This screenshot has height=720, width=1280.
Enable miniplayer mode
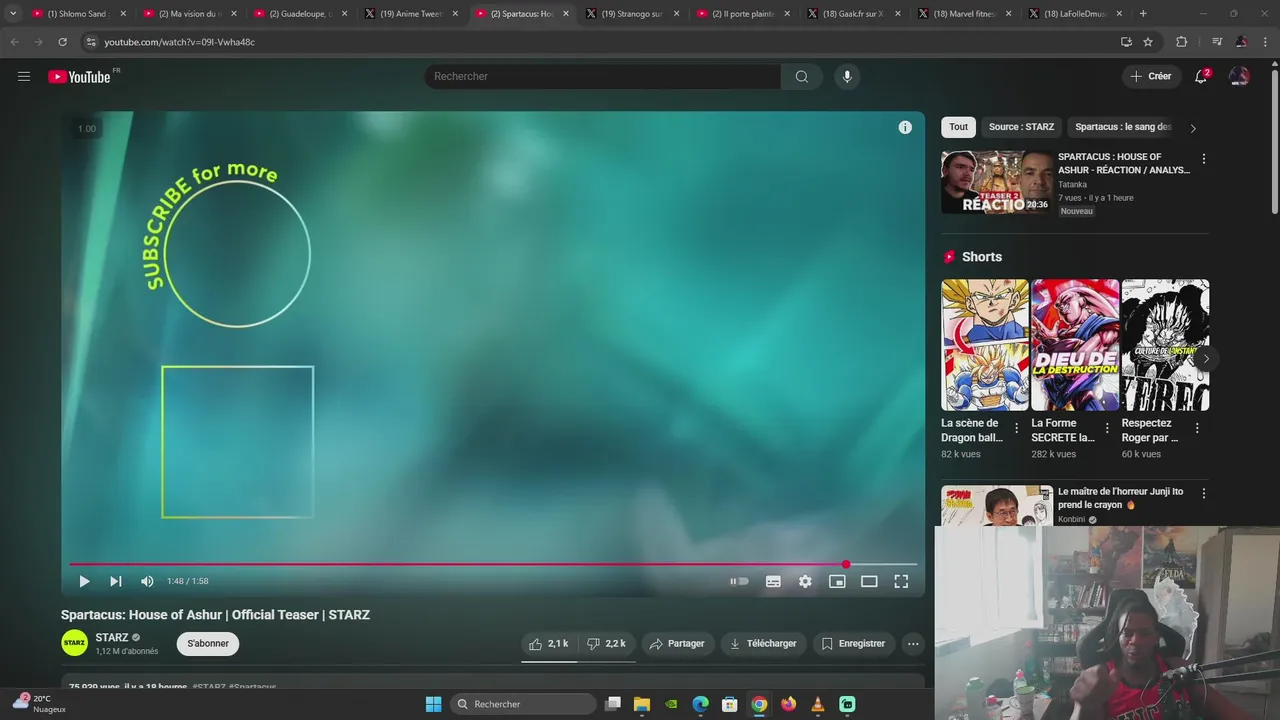click(837, 581)
